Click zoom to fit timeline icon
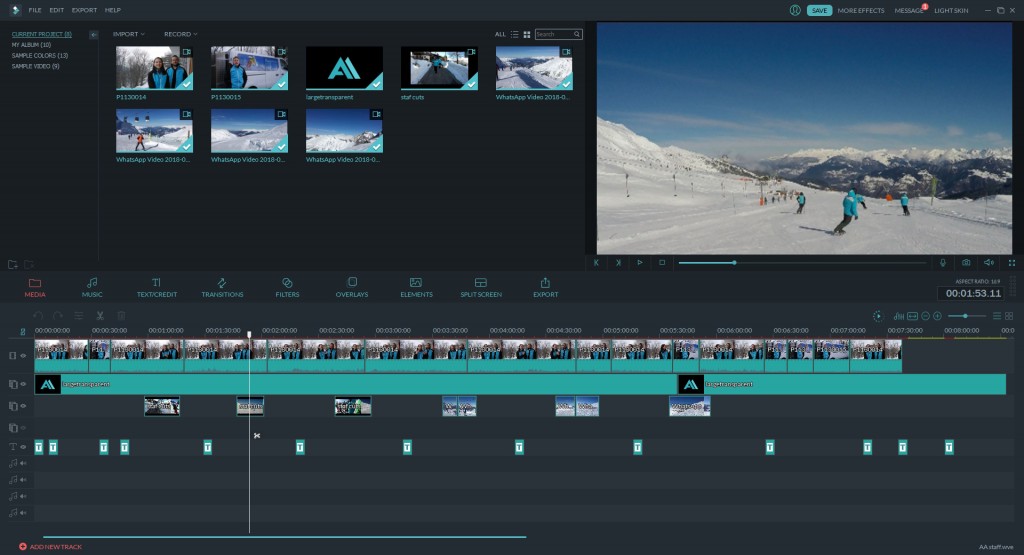 tap(912, 316)
